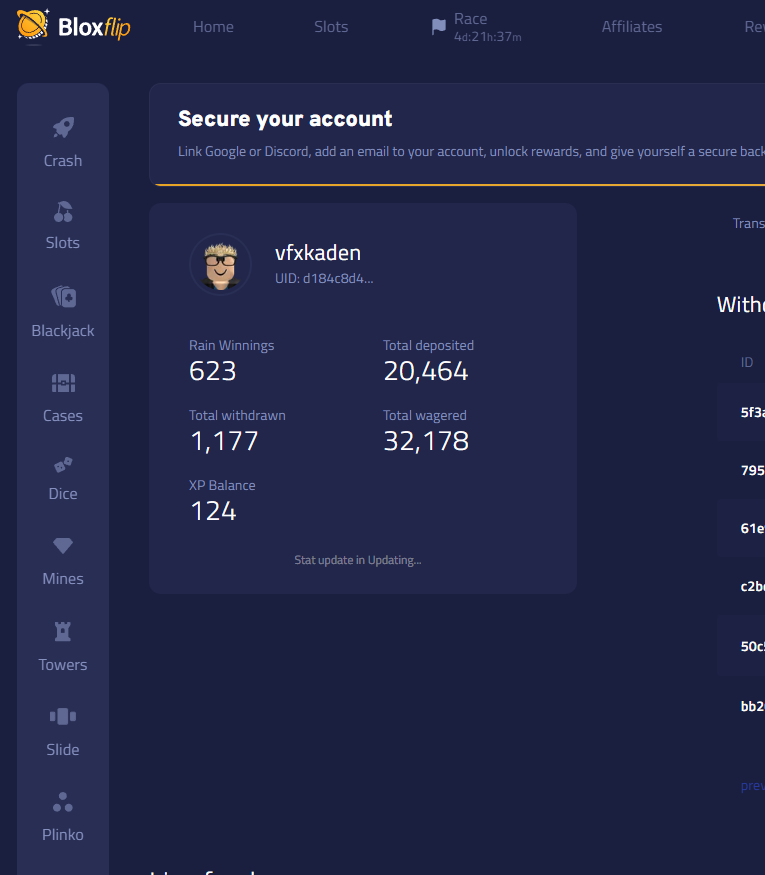Click the Rain Winnings value 623
This screenshot has height=875, width=765.
pos(213,371)
